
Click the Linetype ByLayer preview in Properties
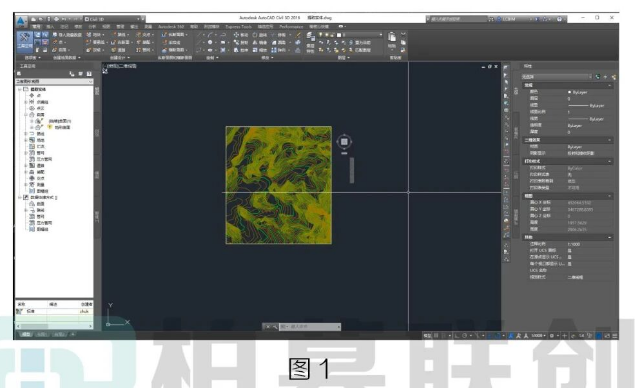(586, 106)
